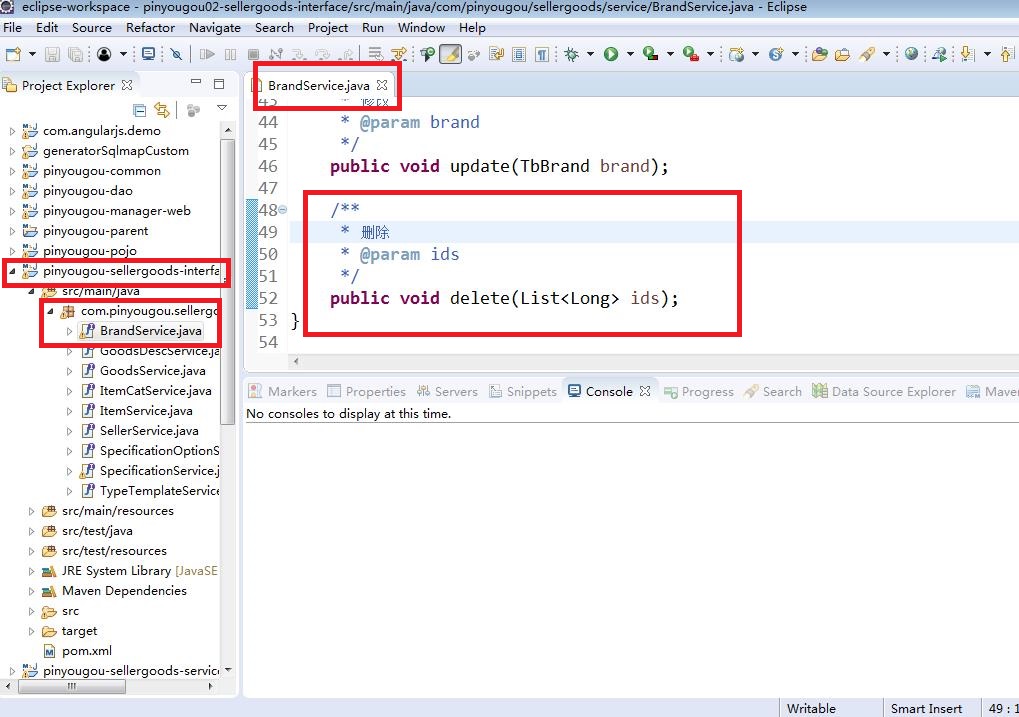1019x717 pixels.
Task: Click the Coverage run icon
Action: click(651, 55)
